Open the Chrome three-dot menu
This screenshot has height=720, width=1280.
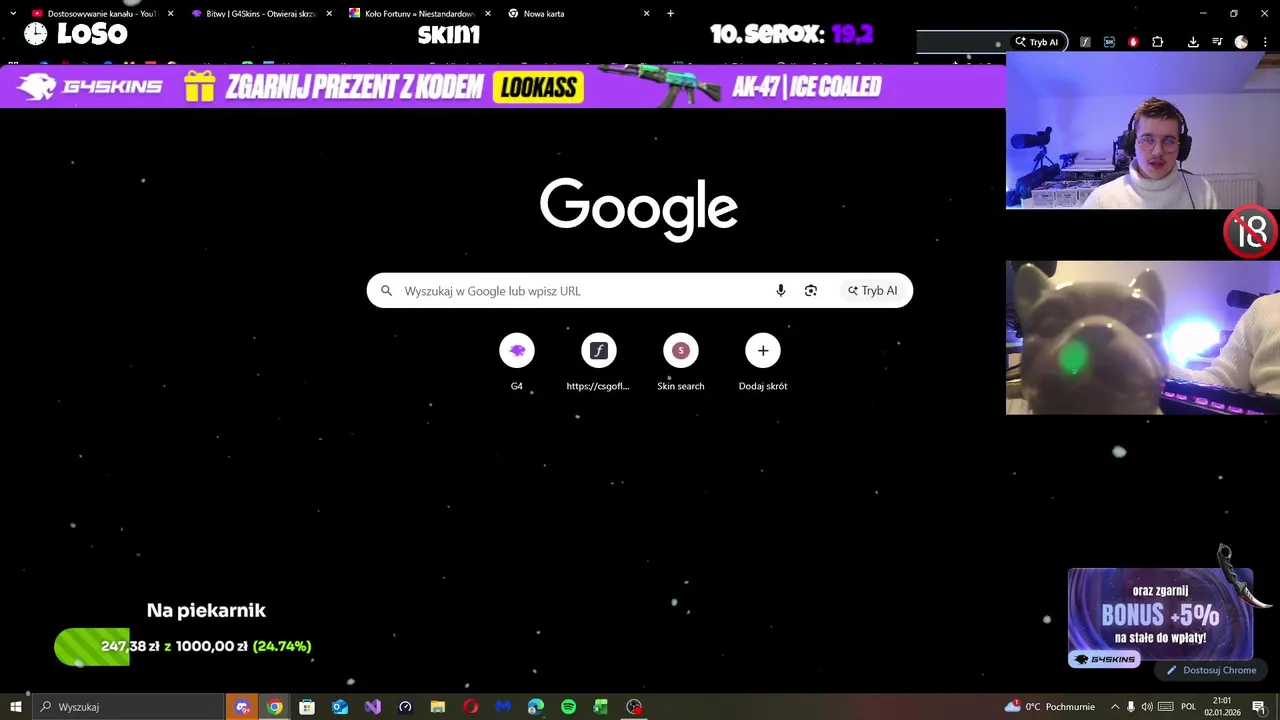[1265, 42]
